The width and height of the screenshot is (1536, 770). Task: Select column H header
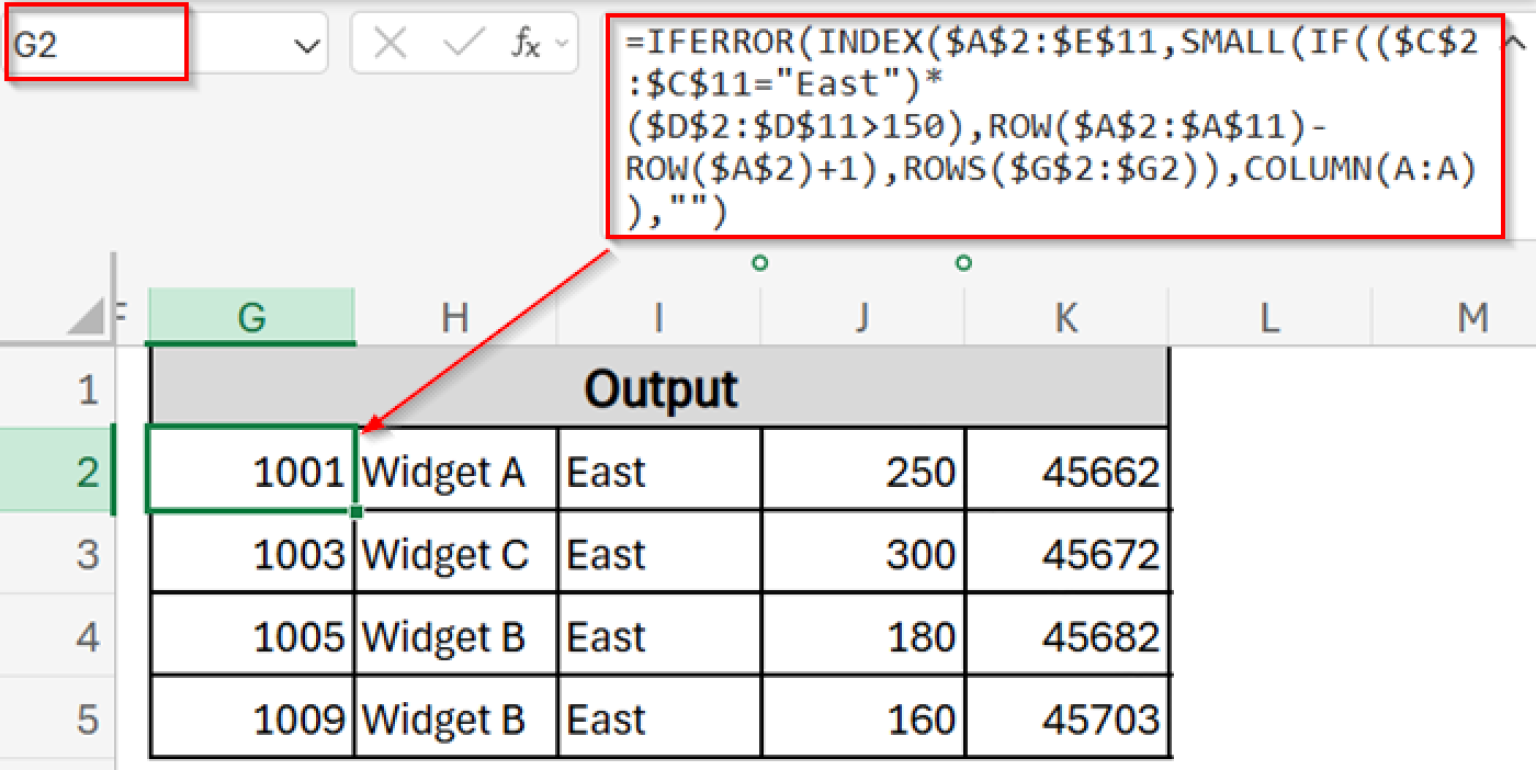point(455,316)
